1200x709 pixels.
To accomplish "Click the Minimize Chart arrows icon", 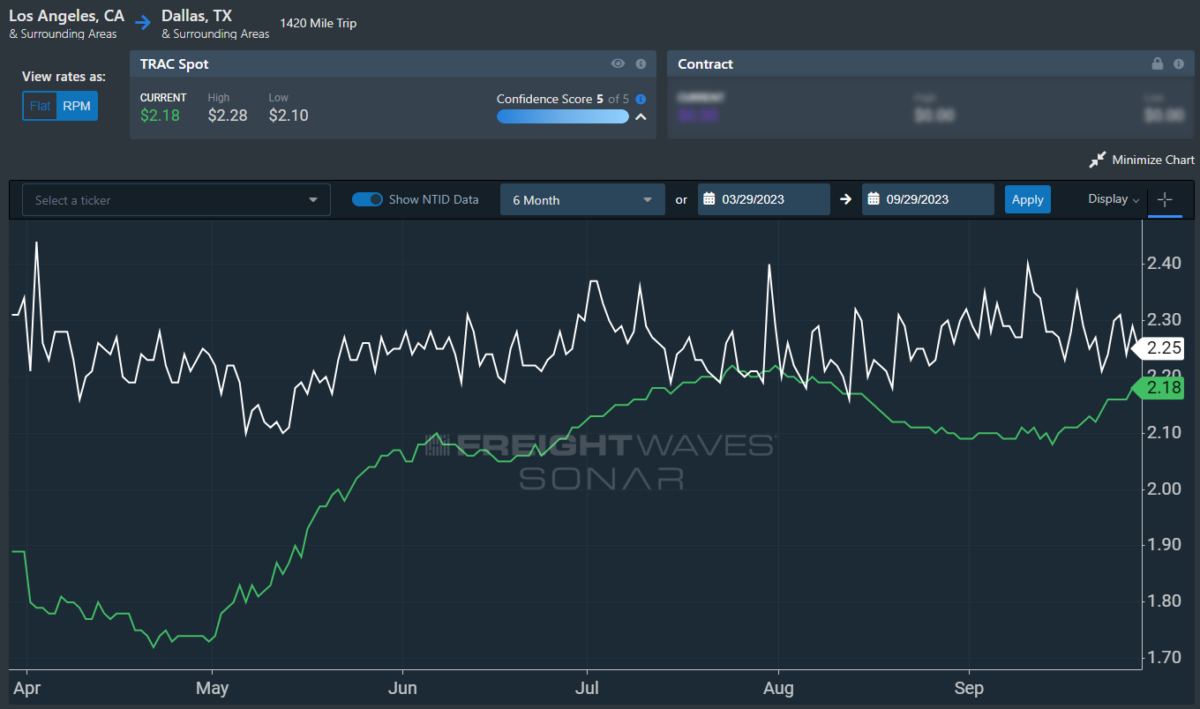I will coord(1097,160).
